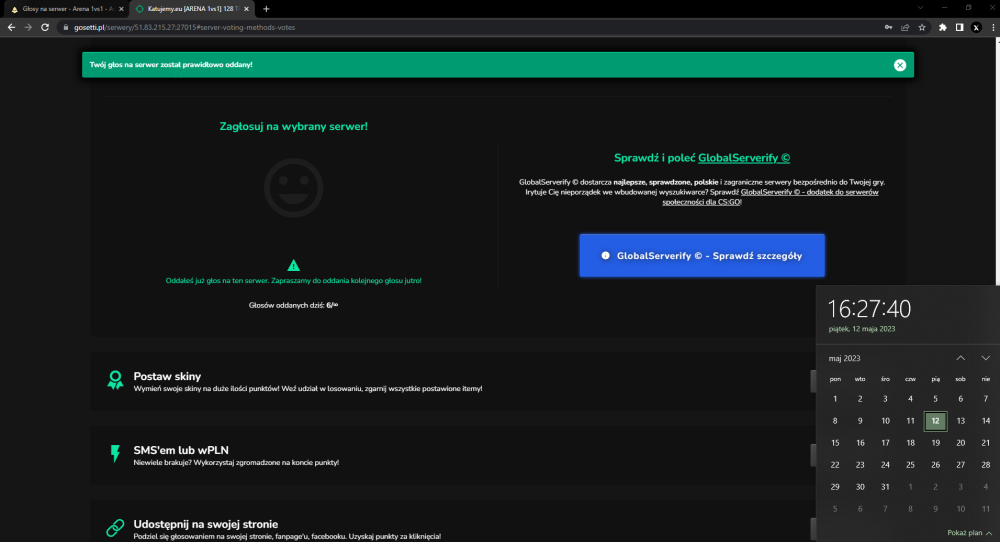Toggle the browser side panel

tap(959, 27)
